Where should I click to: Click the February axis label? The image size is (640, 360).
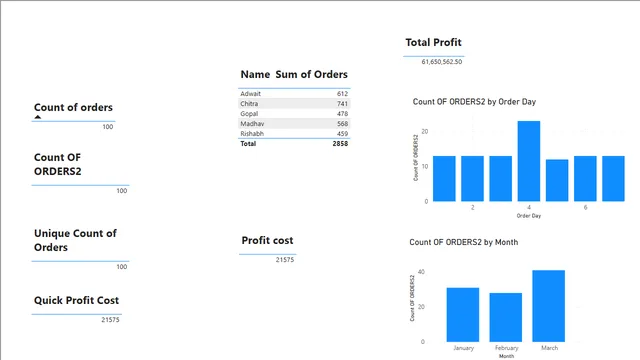pyautogui.click(x=507, y=348)
